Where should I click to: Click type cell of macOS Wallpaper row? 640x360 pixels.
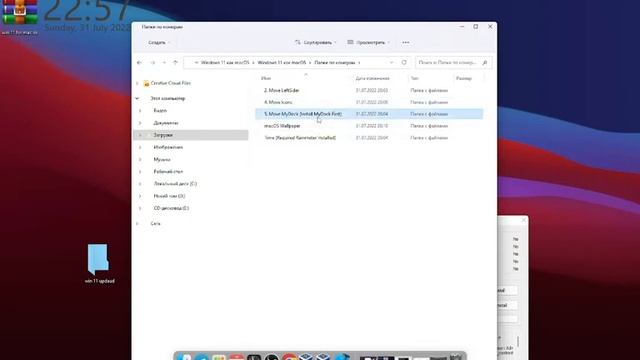point(429,126)
